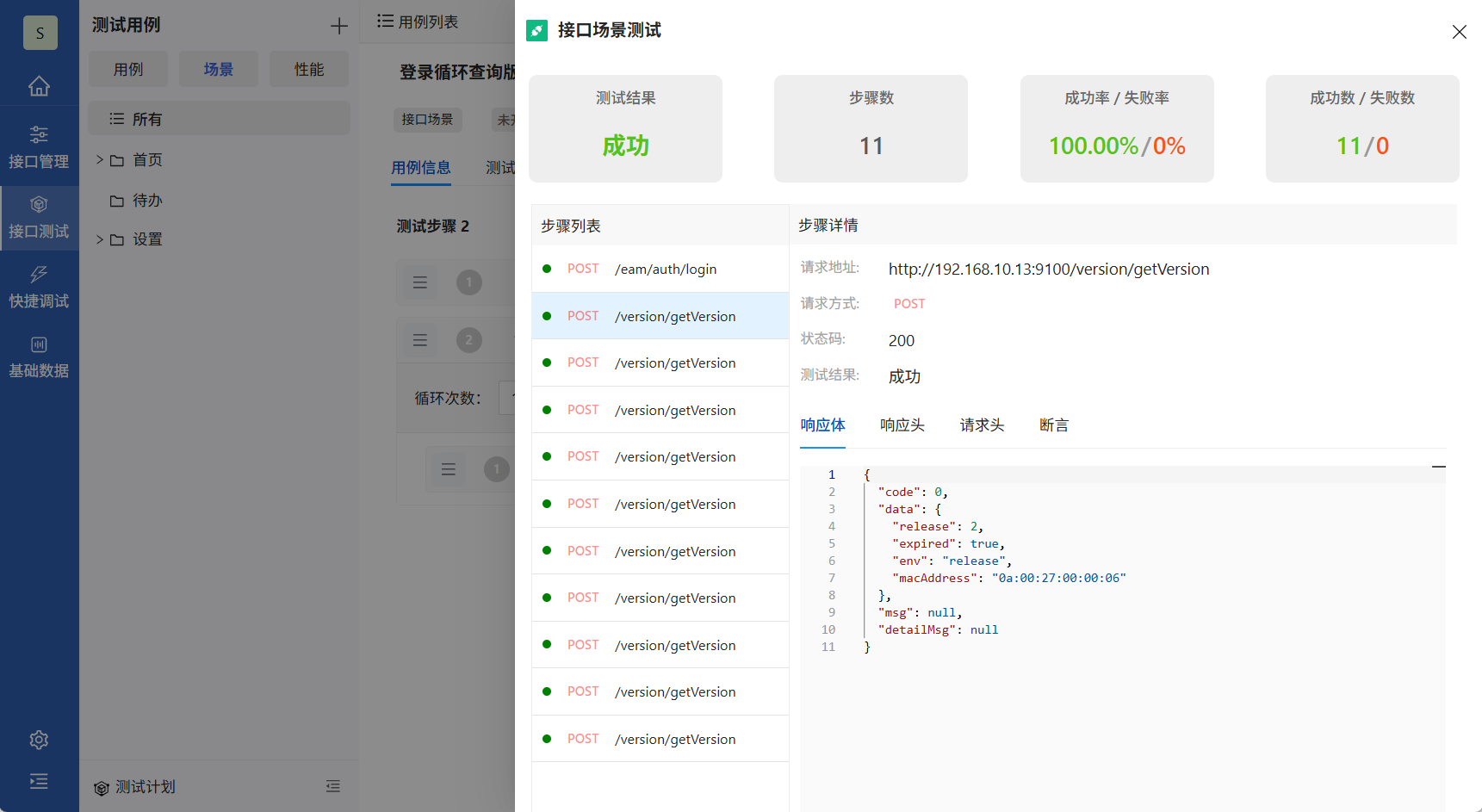Screen dimensions: 1482x812
Task: Click the 循环次数 input field
Action: pyautogui.click(x=507, y=398)
